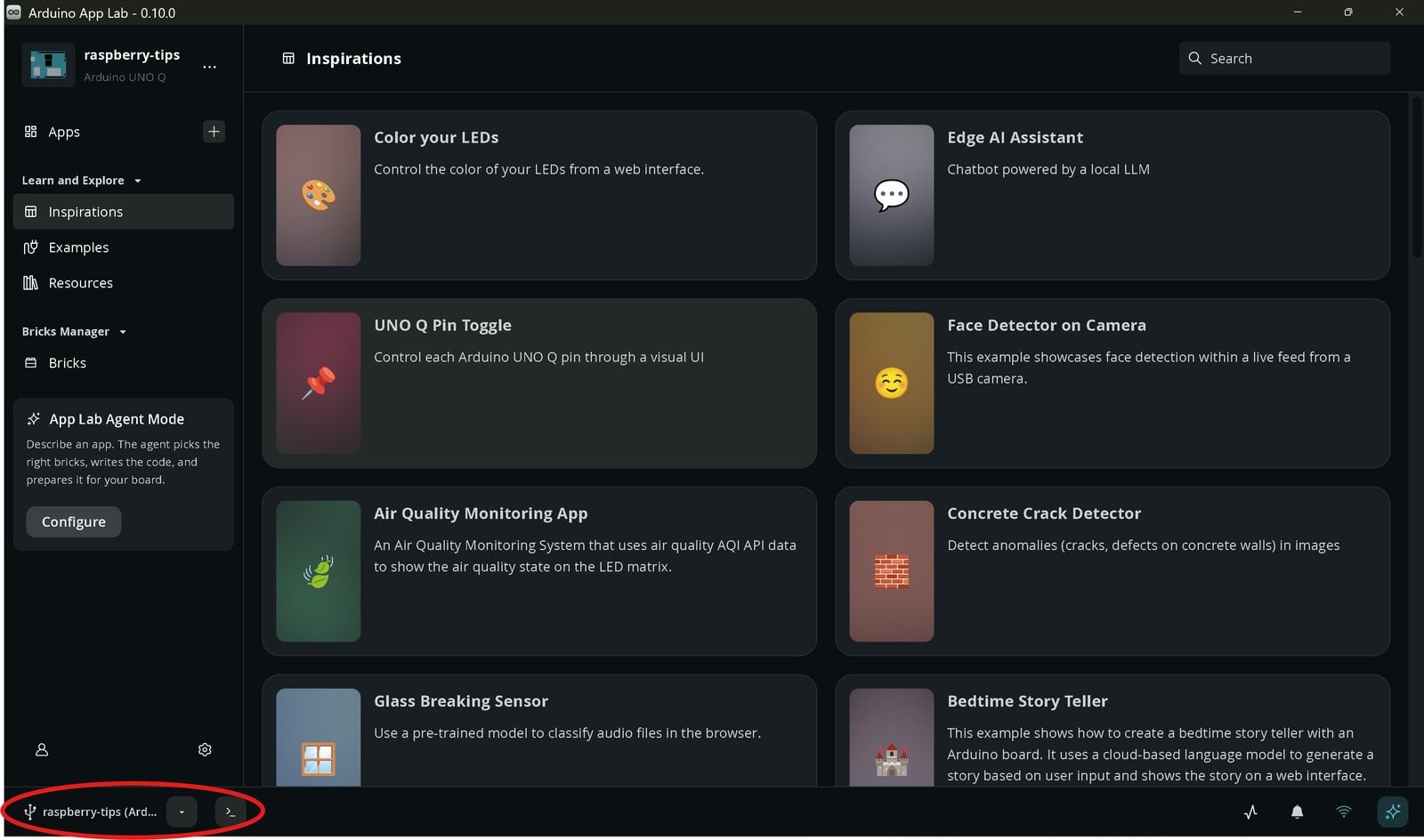
Task: Open the notifications bell
Action: click(x=1297, y=812)
